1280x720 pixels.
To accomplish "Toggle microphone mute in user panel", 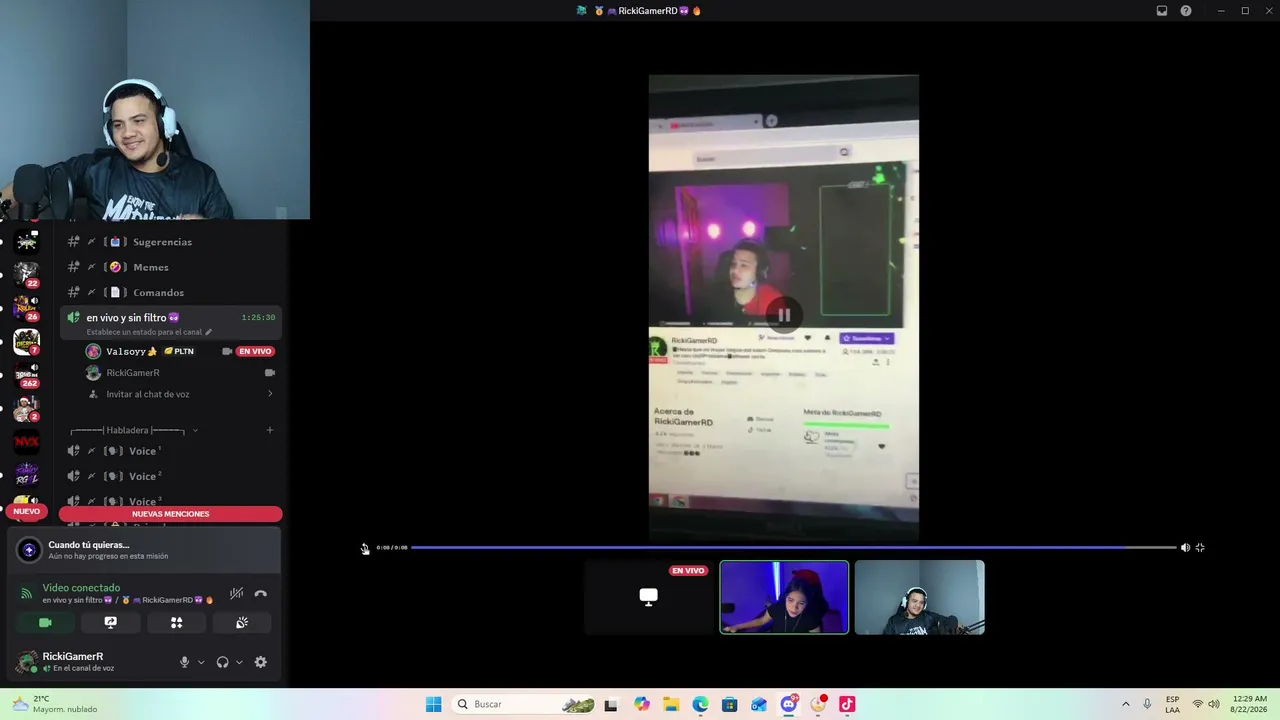I will coord(184,662).
